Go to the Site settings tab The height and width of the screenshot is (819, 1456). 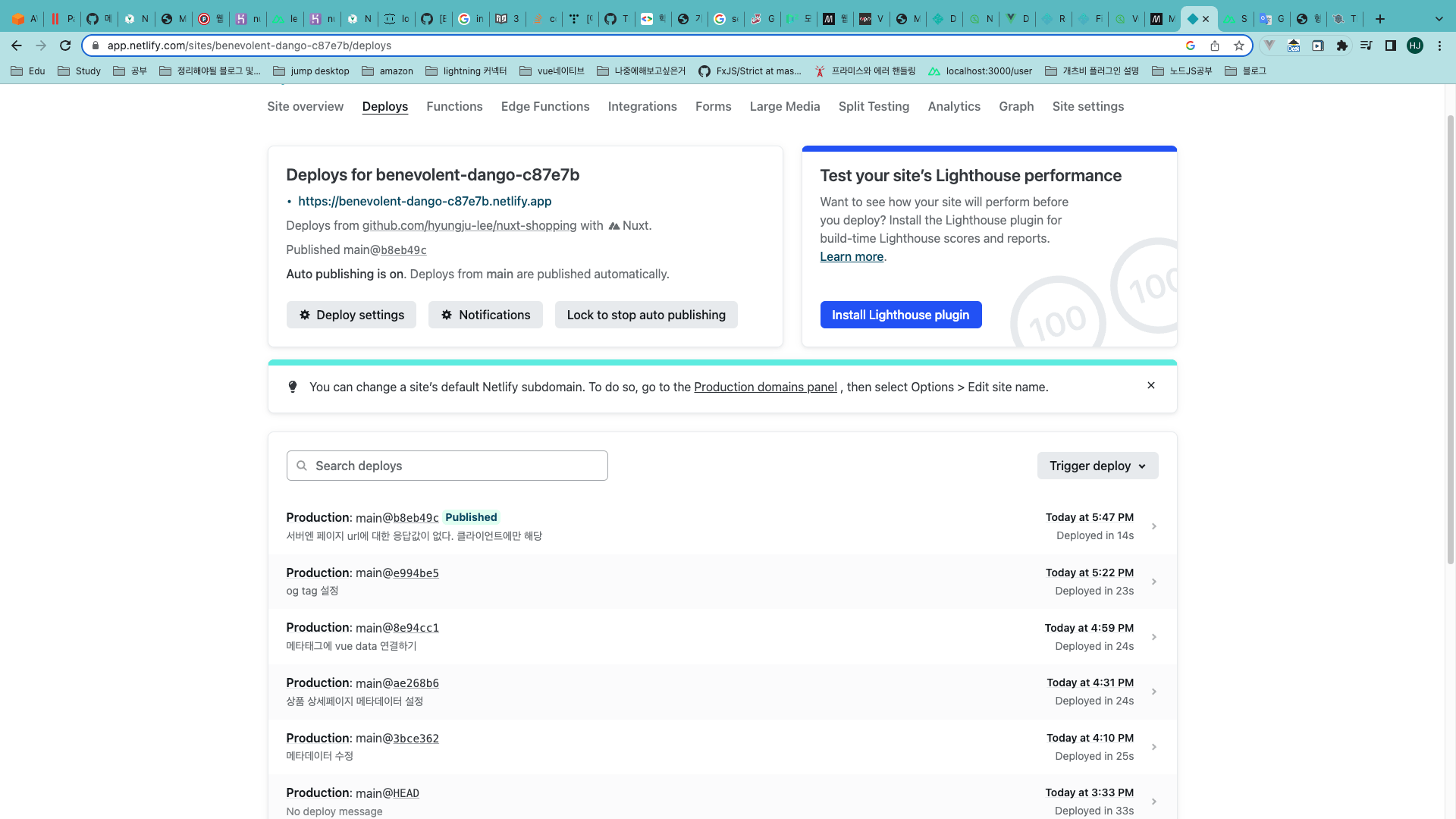click(1088, 106)
